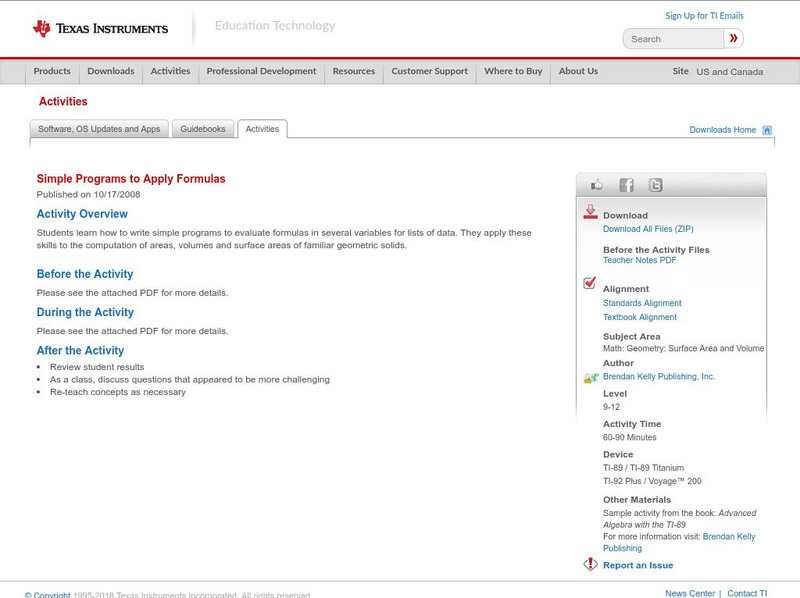Click the red download arrow icon

tap(590, 212)
